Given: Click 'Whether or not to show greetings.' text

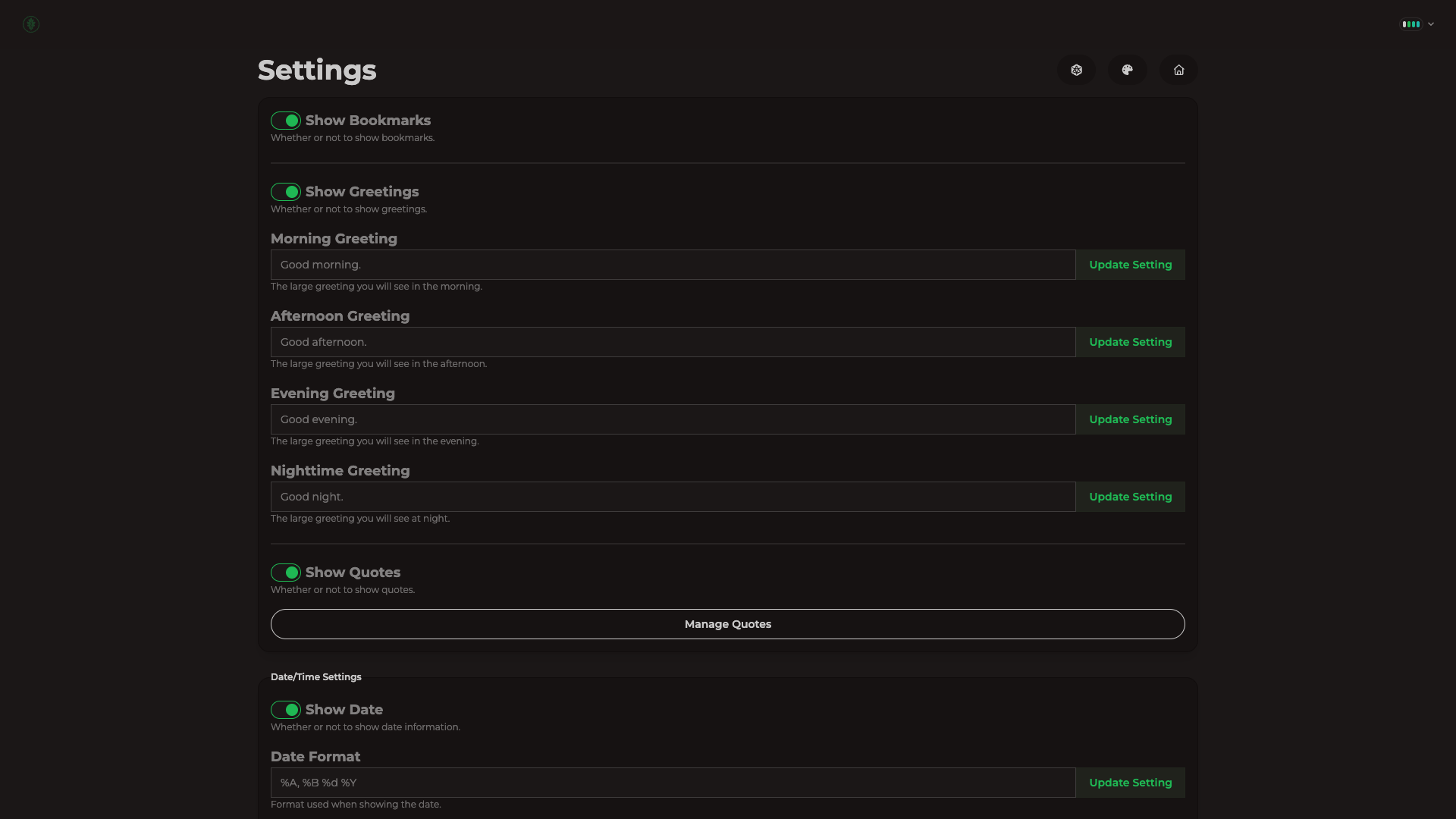Looking at the screenshot, I should point(349,209).
